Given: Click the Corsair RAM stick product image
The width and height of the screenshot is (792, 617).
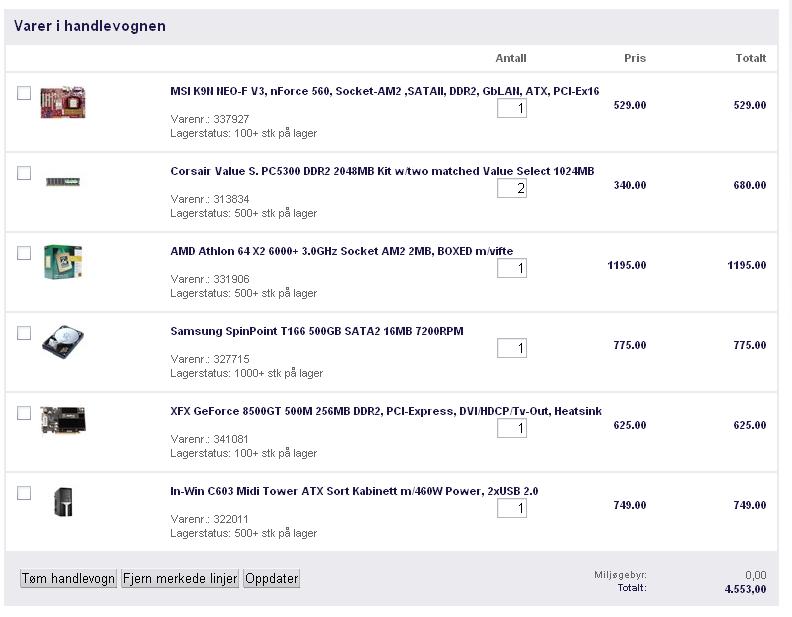Looking at the screenshot, I should pos(63,181).
